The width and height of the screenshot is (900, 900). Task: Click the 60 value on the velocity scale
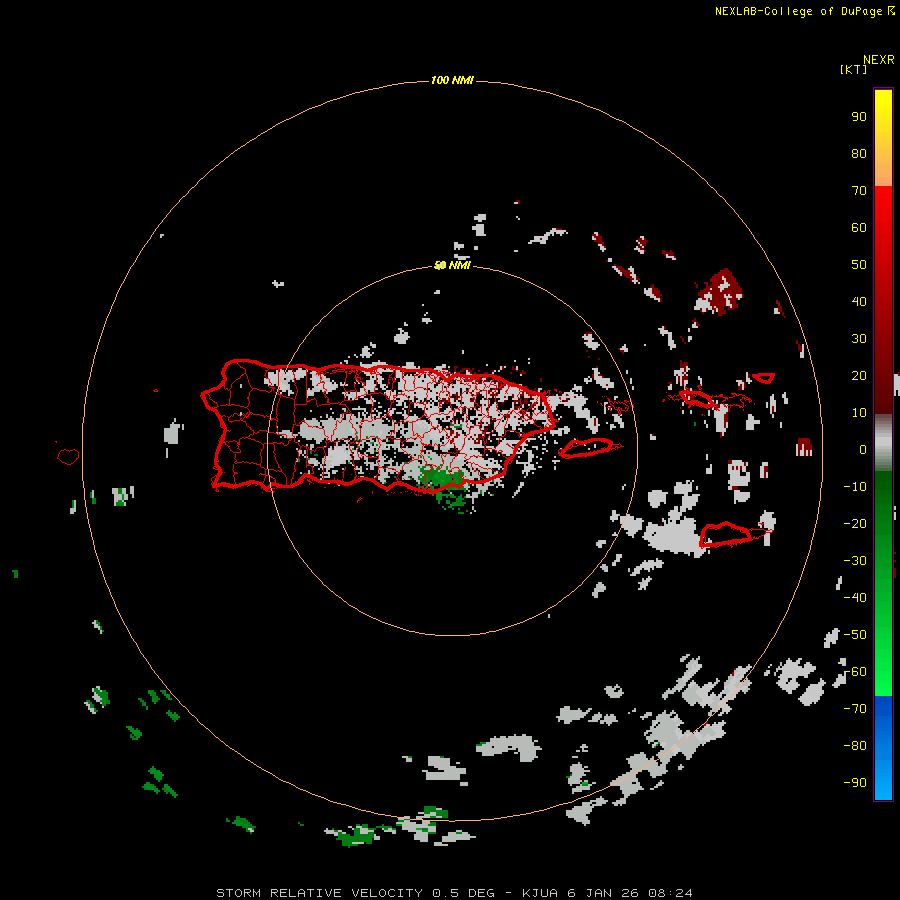859,228
